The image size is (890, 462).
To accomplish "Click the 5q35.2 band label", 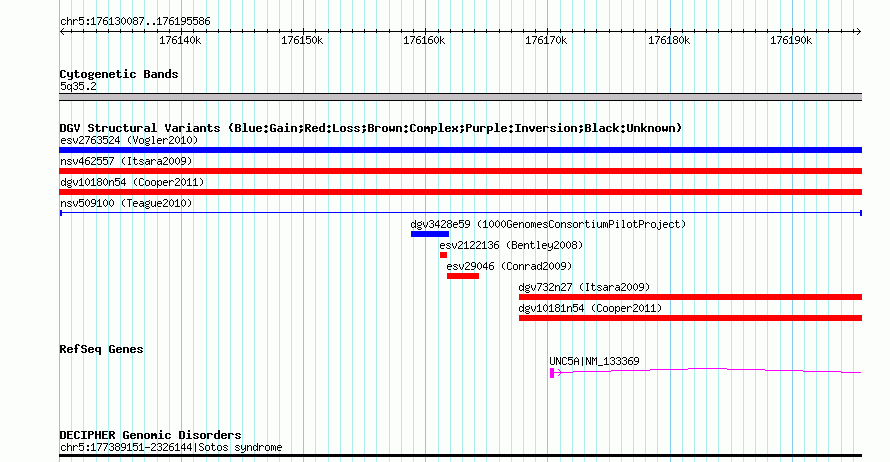I will [78, 86].
